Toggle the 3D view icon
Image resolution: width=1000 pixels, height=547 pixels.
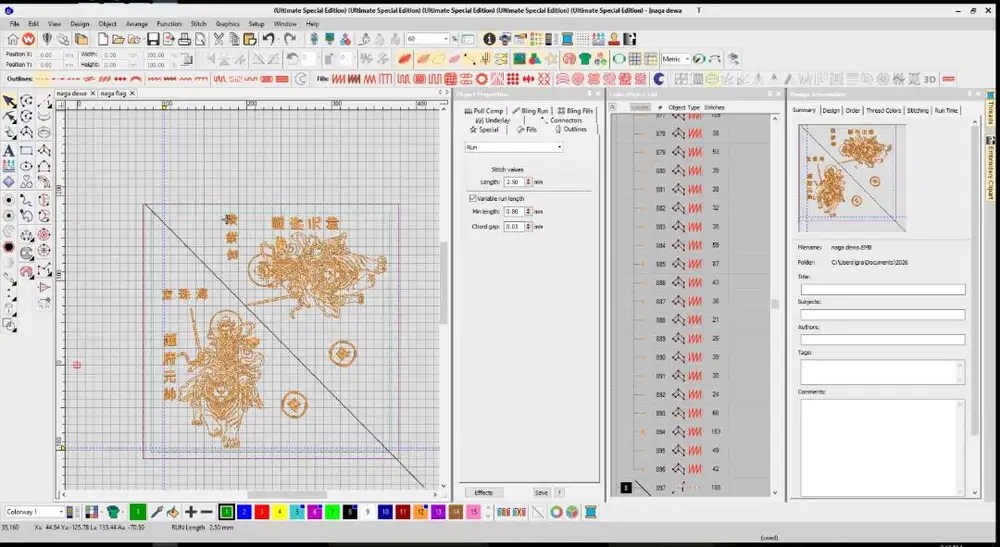coord(930,79)
